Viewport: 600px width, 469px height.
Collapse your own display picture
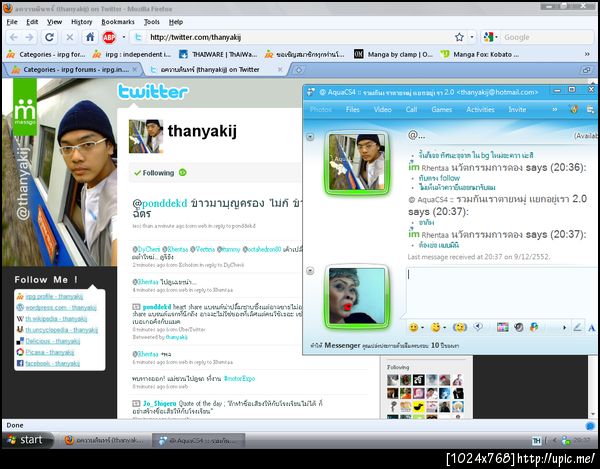click(x=310, y=271)
